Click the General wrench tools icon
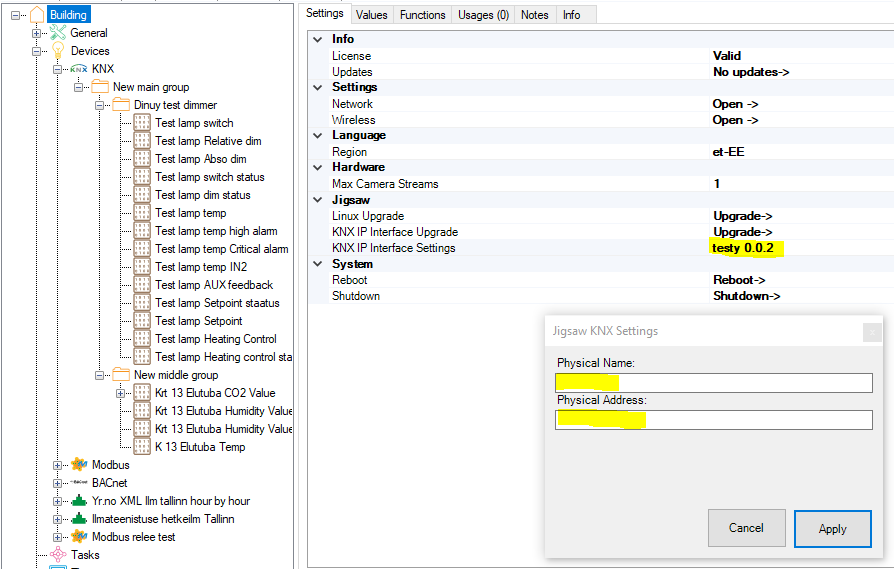Viewport: 894px width, 569px height. click(58, 33)
